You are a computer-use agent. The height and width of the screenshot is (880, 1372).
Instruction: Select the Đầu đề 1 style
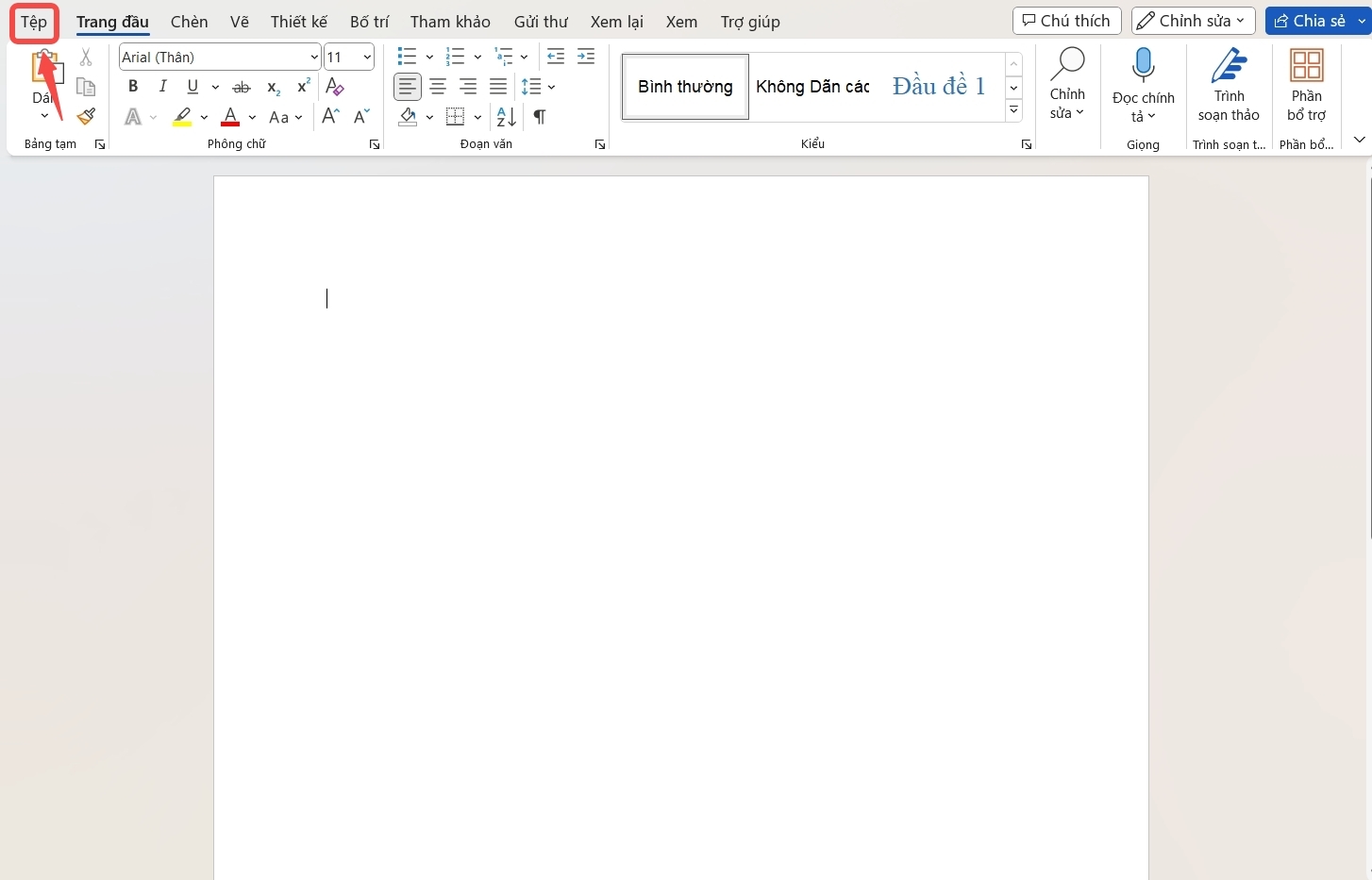point(939,87)
